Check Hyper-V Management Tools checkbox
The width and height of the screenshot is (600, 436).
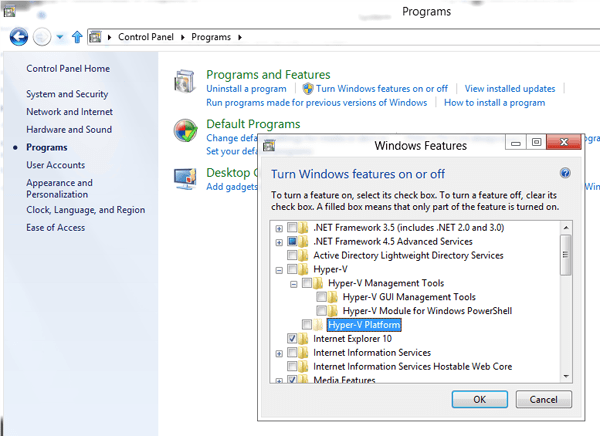(307, 283)
